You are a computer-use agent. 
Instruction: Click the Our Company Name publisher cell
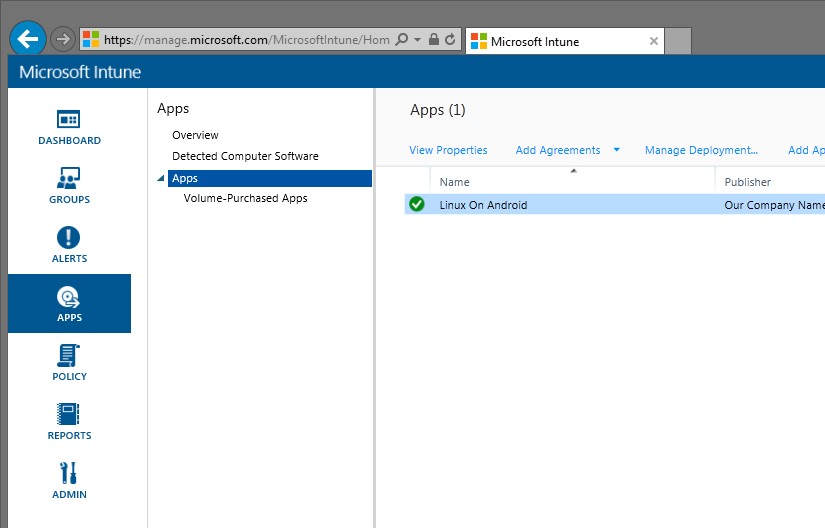click(x=774, y=205)
